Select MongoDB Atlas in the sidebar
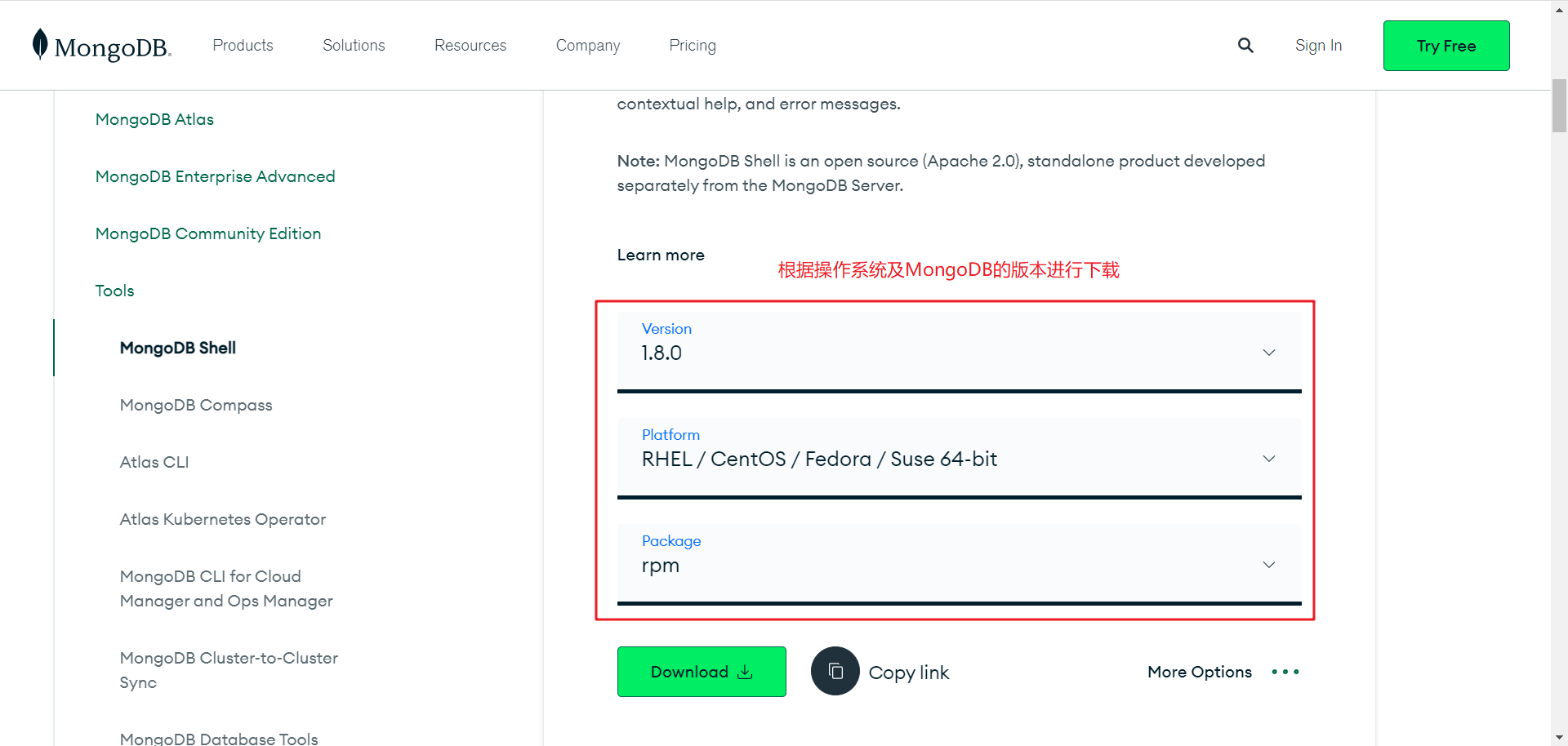The height and width of the screenshot is (746, 1568). point(154,119)
